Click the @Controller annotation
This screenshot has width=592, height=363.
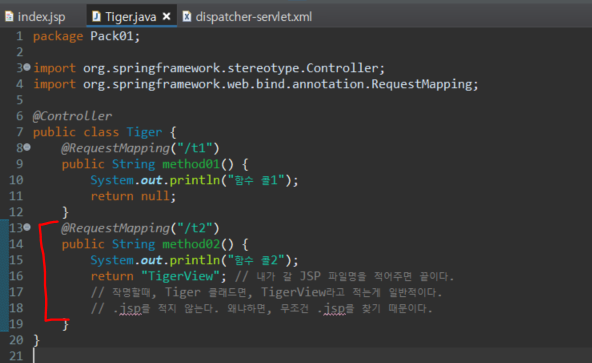pyautogui.click(x=72, y=116)
